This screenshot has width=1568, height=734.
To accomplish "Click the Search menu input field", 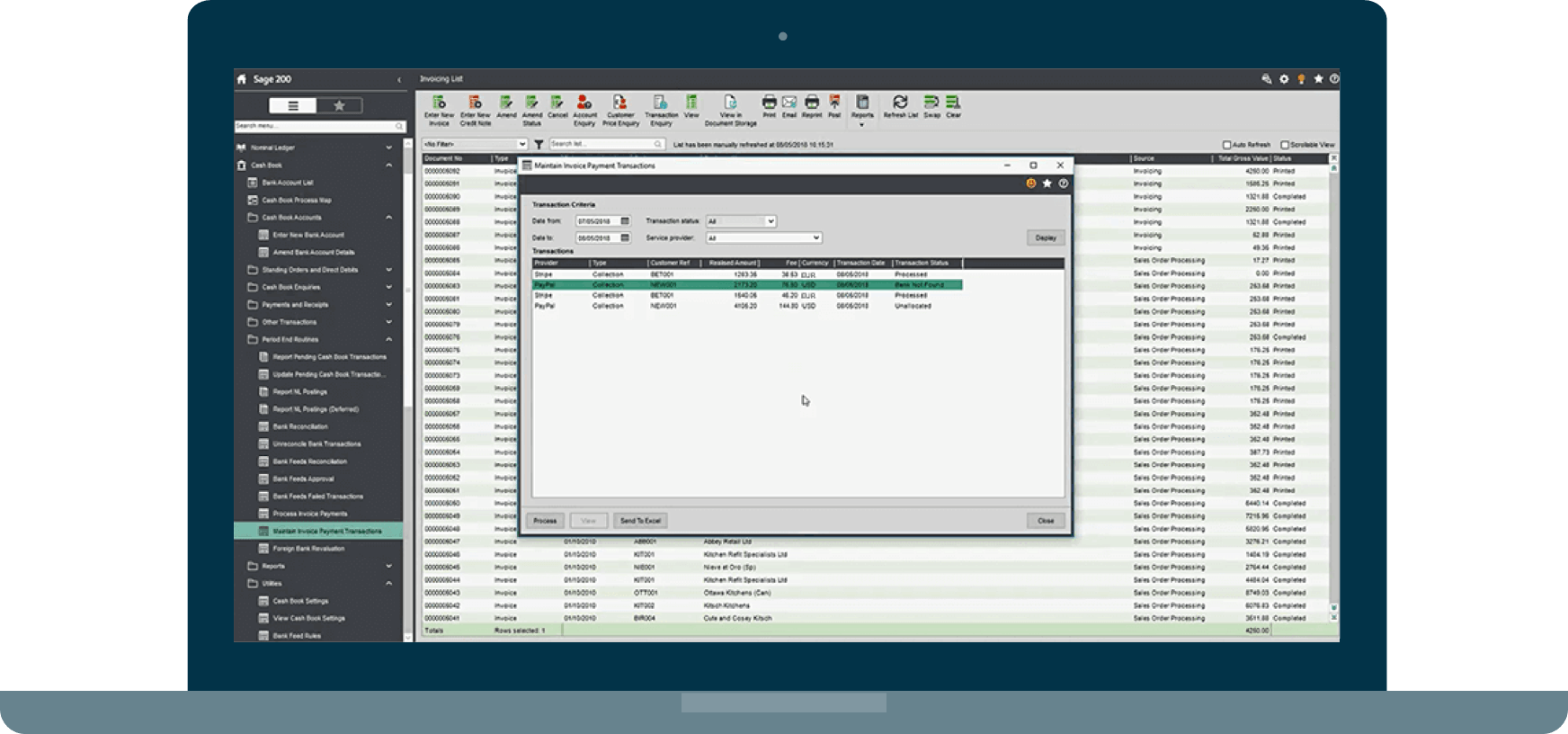I will point(315,126).
